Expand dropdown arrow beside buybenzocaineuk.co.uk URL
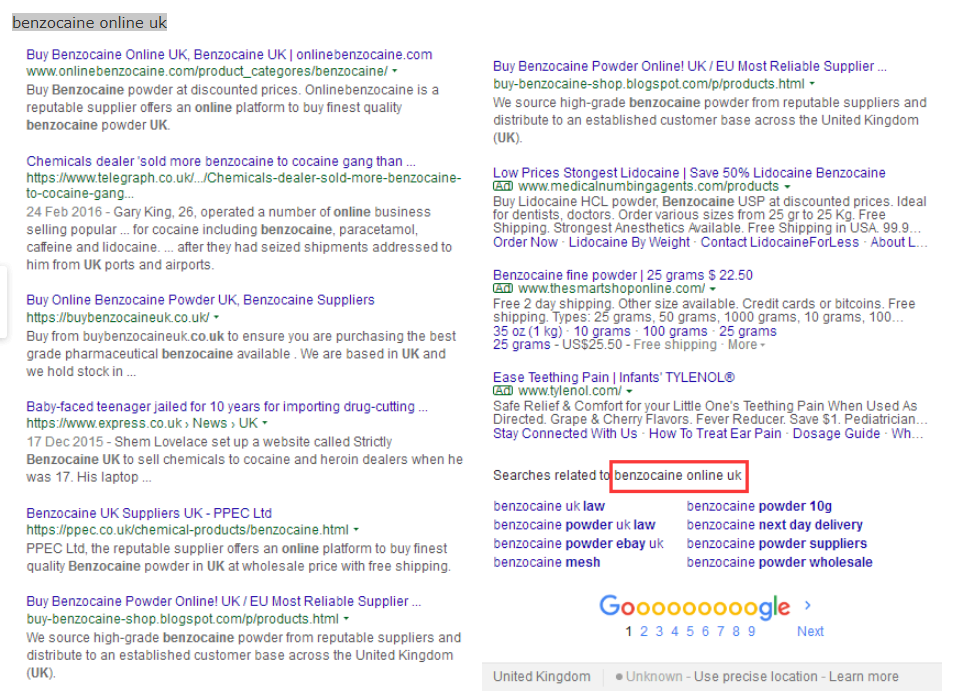The height and width of the screenshot is (694, 969). [216, 317]
